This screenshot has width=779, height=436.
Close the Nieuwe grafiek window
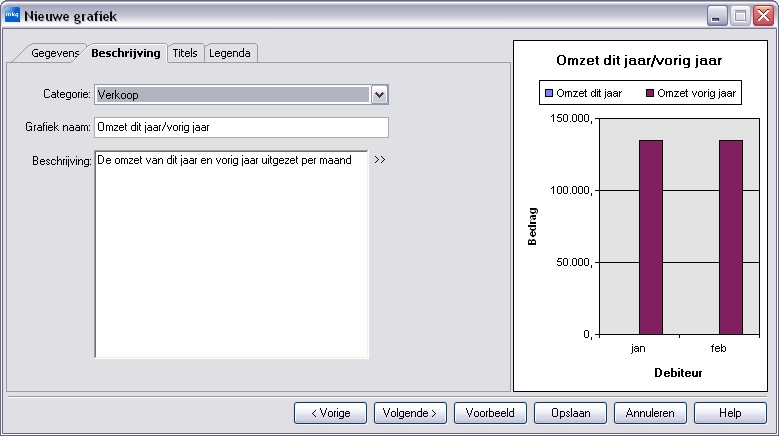pos(763,16)
